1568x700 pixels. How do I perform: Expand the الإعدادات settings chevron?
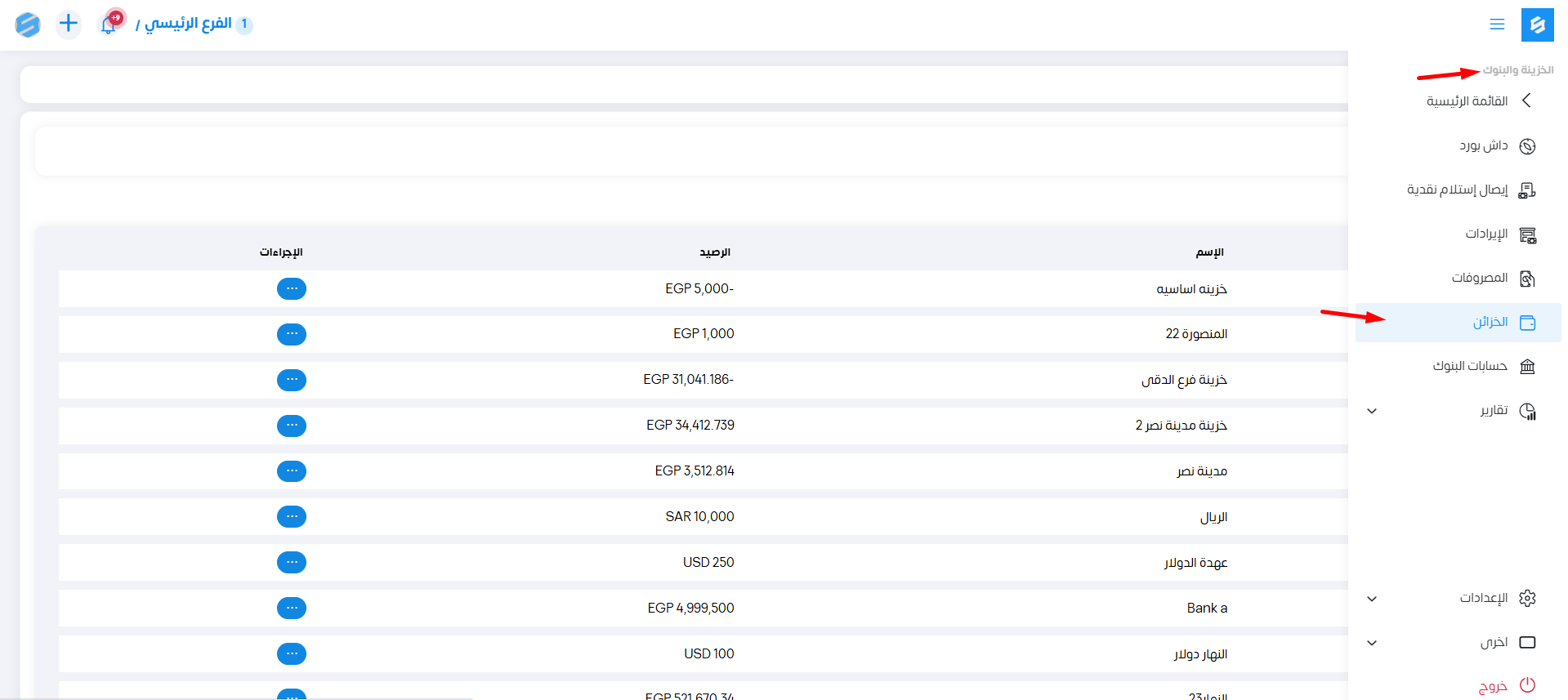click(x=1372, y=599)
